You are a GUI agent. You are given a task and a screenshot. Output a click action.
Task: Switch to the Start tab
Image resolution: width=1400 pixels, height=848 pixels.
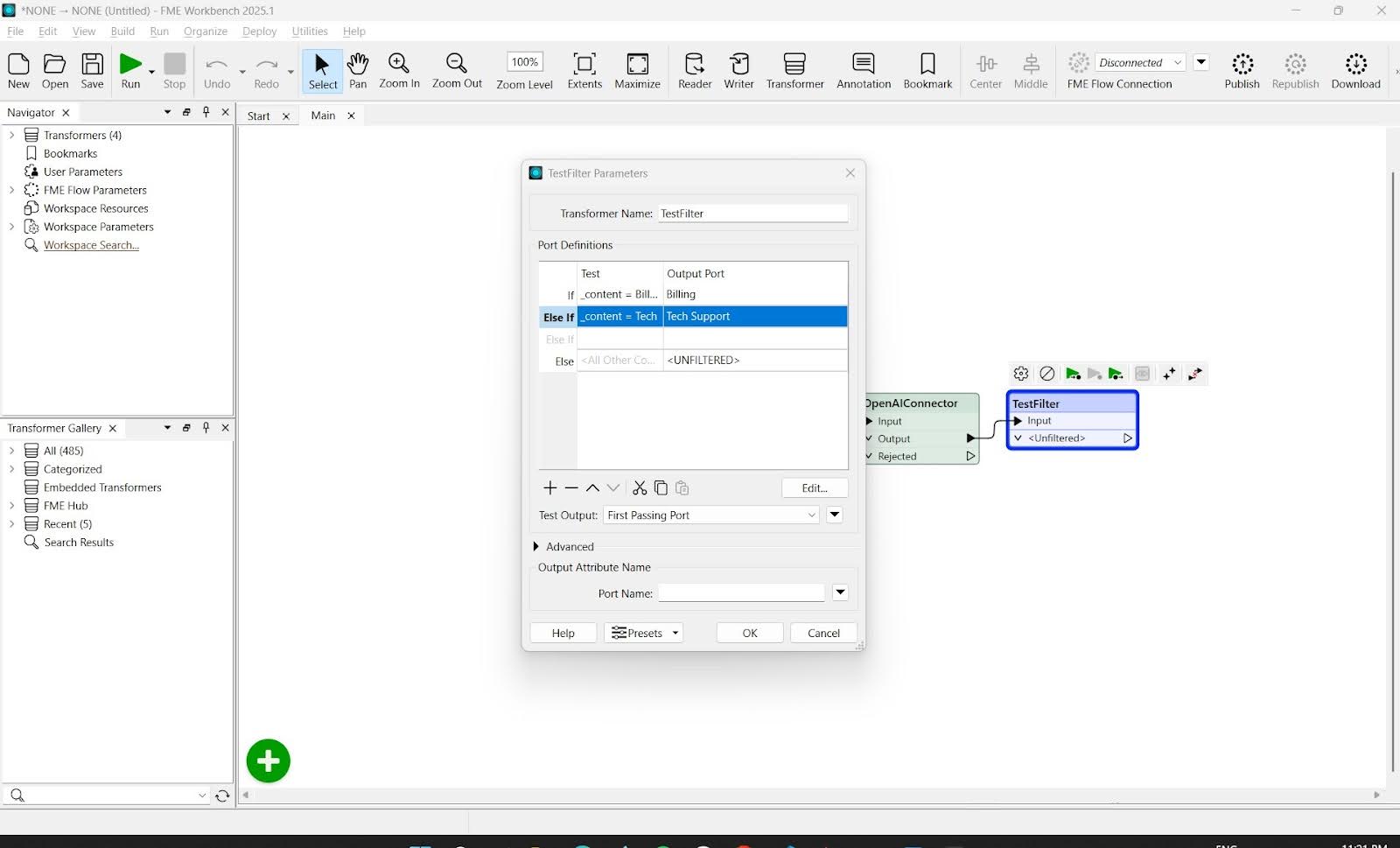pyautogui.click(x=258, y=116)
